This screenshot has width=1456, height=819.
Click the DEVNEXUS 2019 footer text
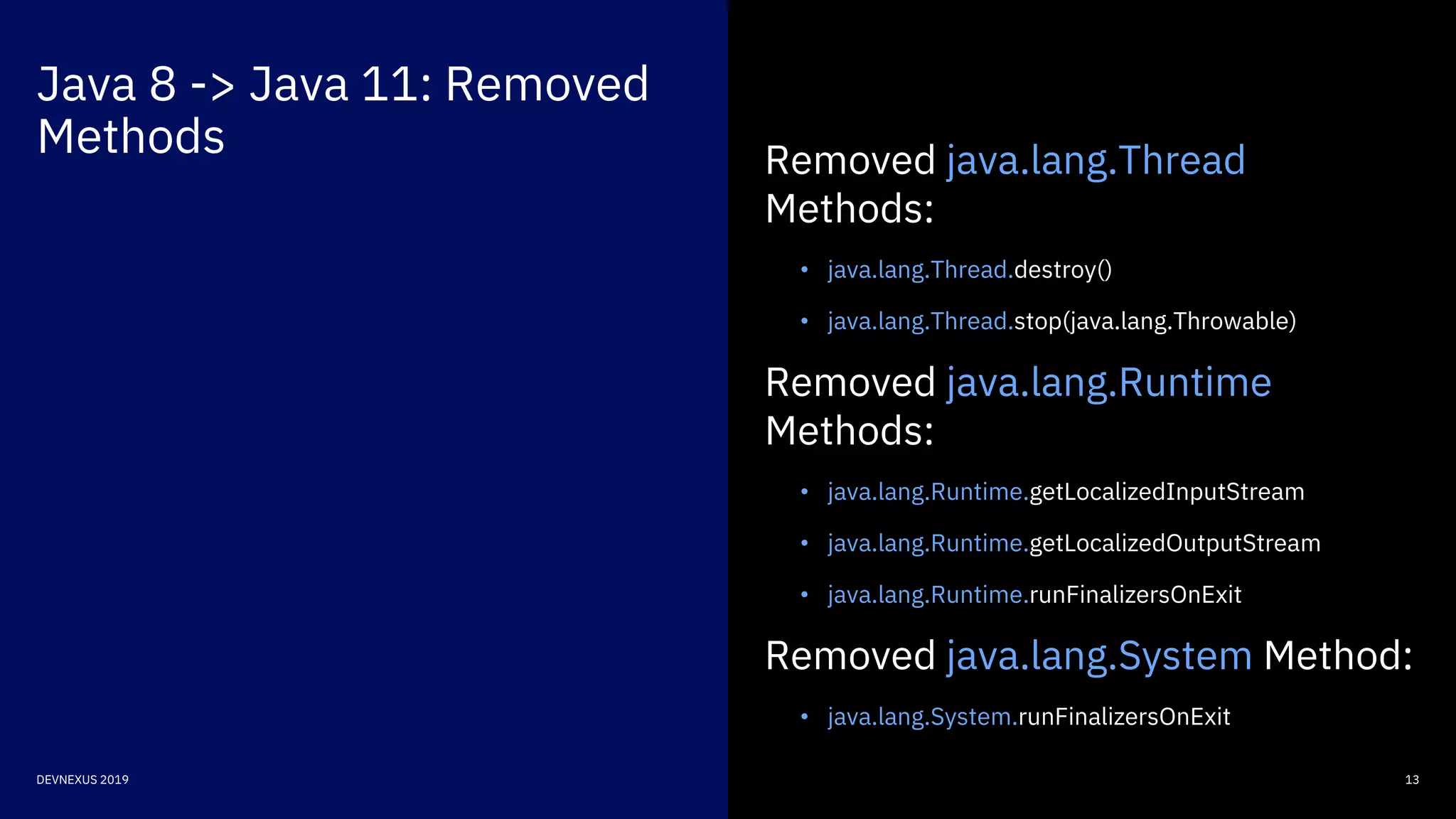82,780
